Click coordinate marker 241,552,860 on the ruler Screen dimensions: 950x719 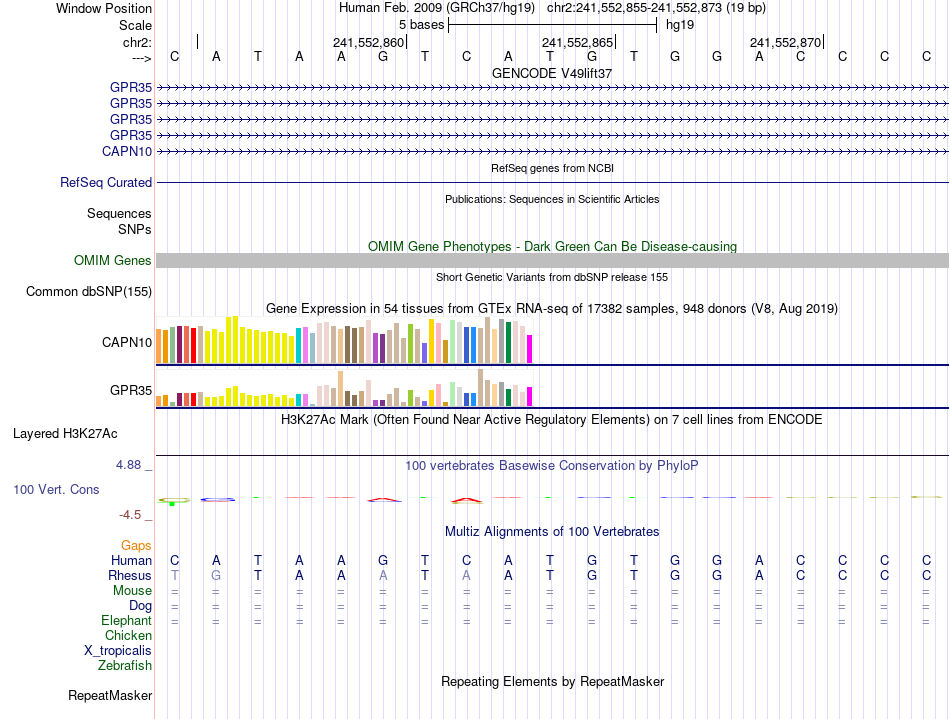click(x=368, y=42)
